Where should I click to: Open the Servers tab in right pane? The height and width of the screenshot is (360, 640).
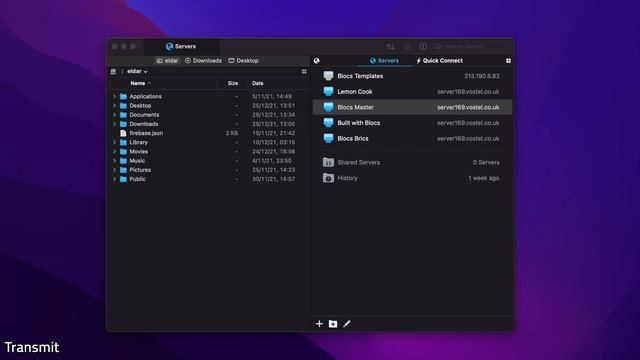coord(384,60)
